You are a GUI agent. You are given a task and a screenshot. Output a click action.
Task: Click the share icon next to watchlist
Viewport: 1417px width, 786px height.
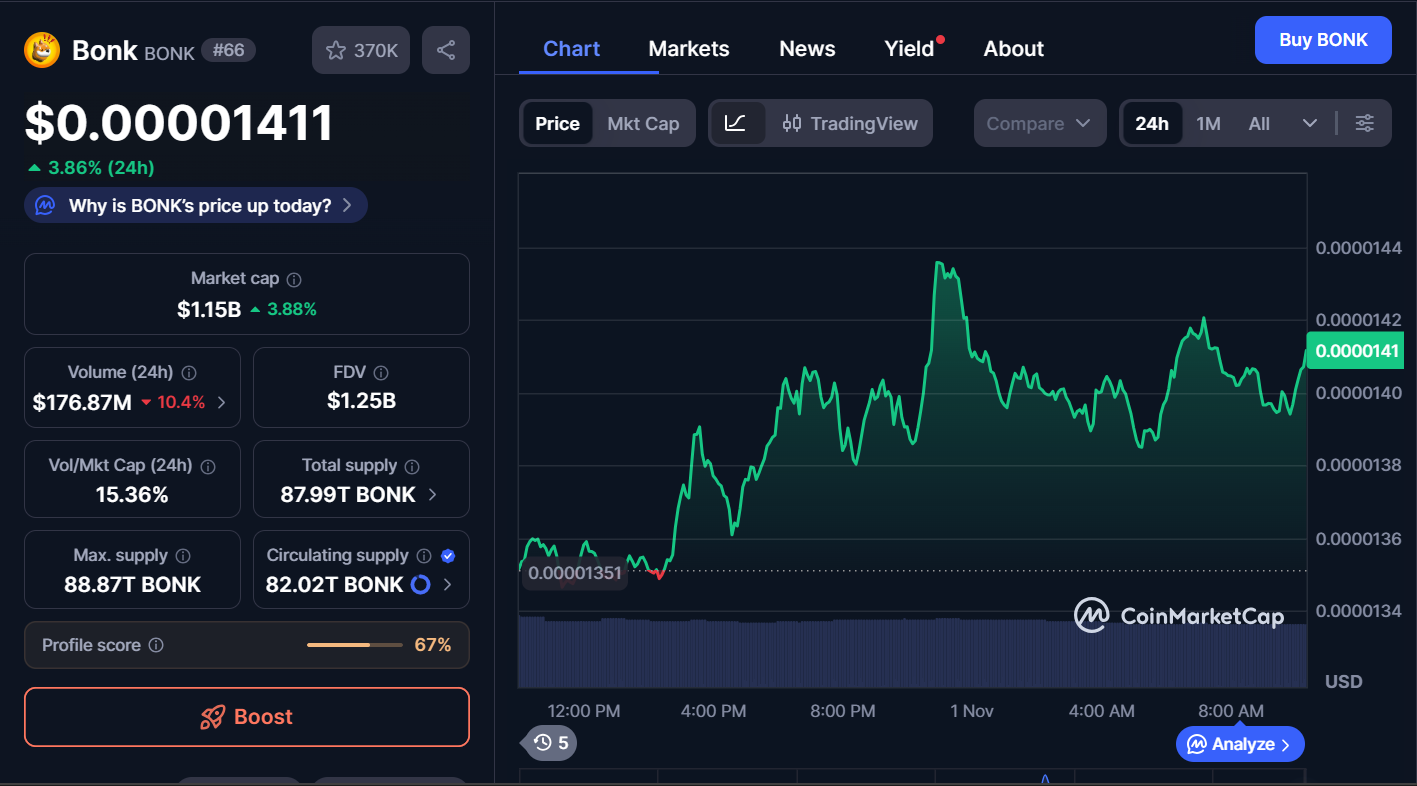click(446, 50)
